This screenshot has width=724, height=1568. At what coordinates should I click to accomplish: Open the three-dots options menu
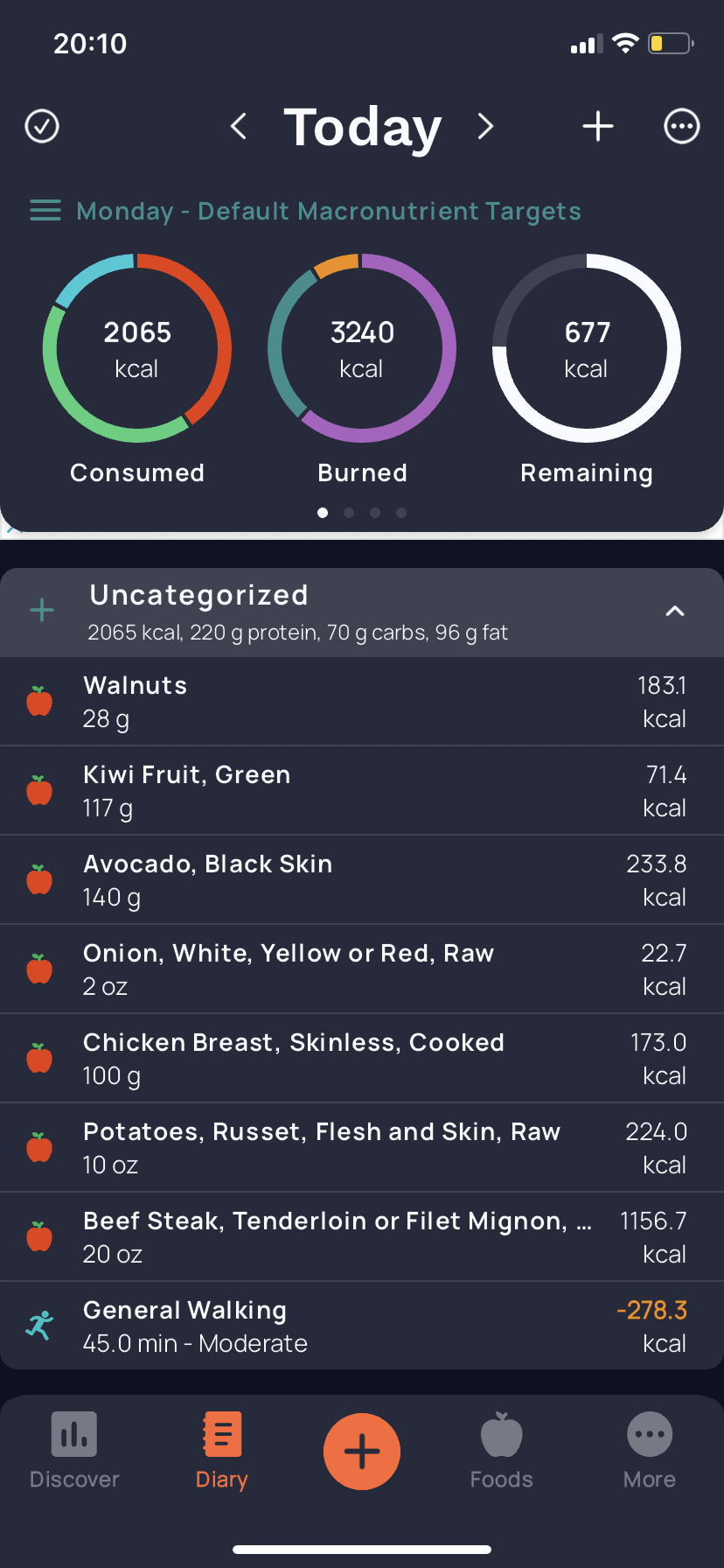pyautogui.click(x=682, y=126)
